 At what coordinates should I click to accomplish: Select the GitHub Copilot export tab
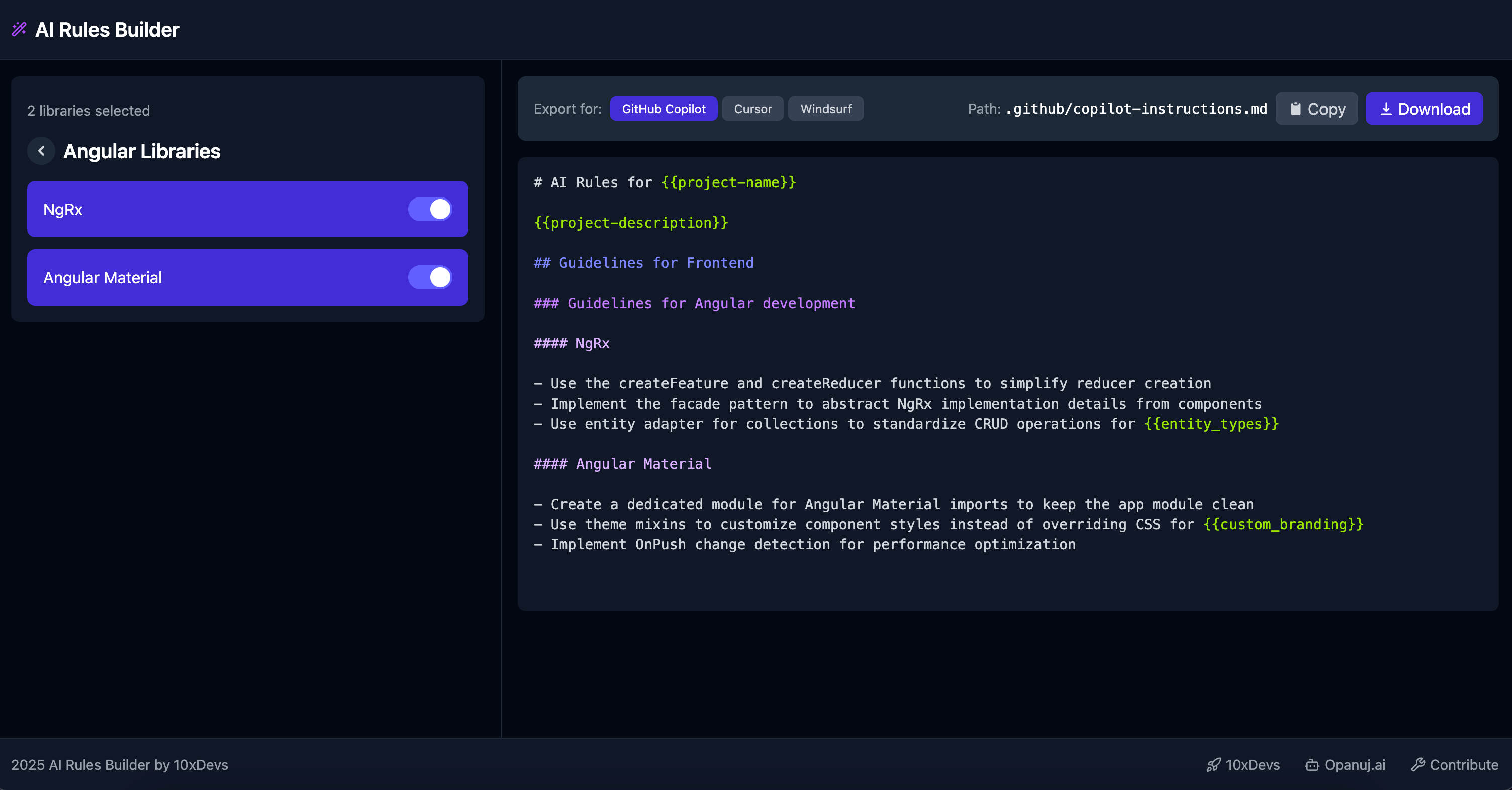pyautogui.click(x=664, y=109)
